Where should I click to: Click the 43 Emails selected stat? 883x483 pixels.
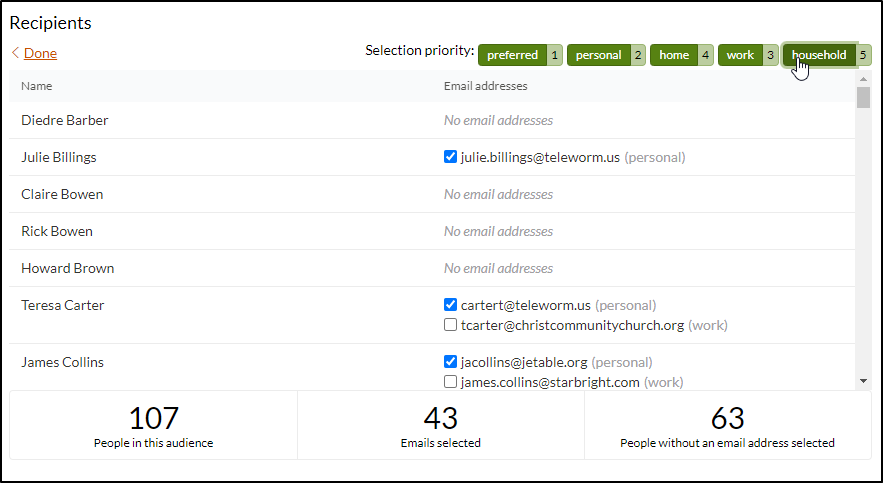441,425
